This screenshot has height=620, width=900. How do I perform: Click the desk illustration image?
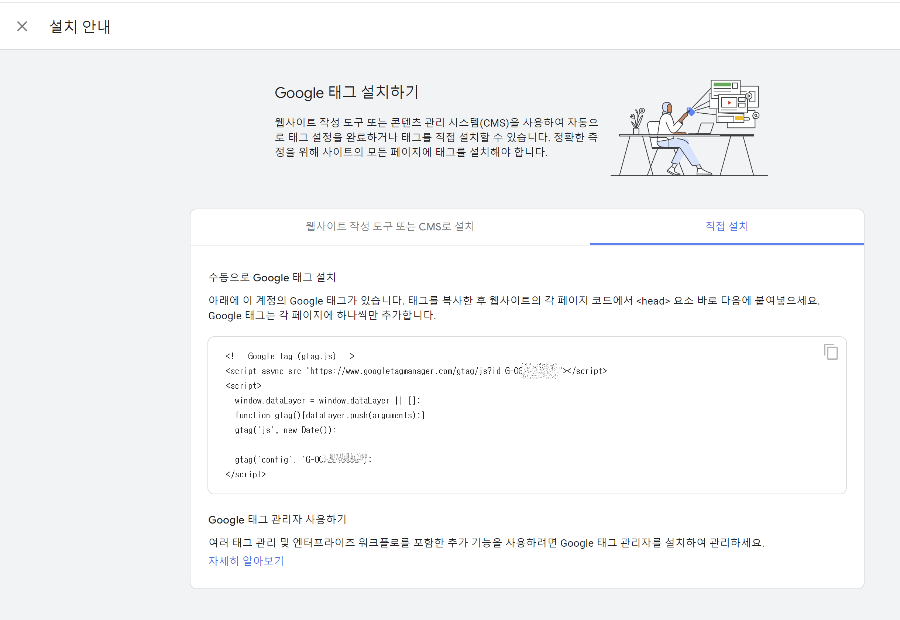[689, 128]
